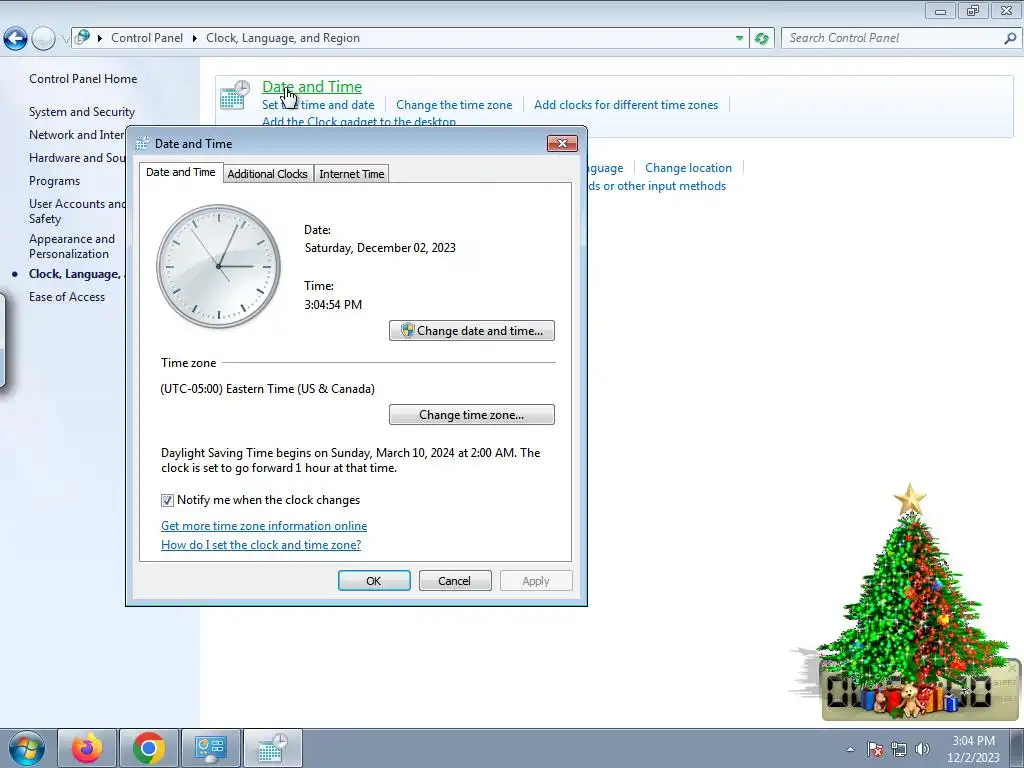The height and width of the screenshot is (768, 1024).
Task: Launch Firefox from the taskbar
Action: pos(87,748)
